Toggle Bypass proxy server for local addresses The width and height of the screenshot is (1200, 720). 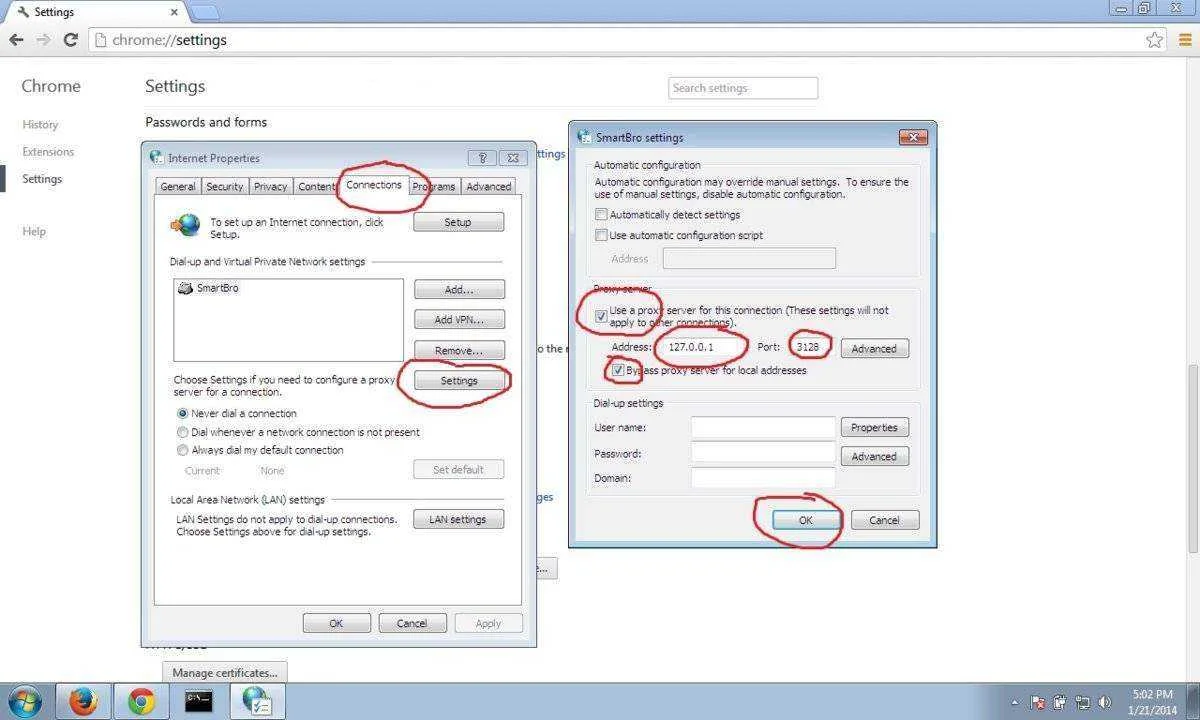618,370
